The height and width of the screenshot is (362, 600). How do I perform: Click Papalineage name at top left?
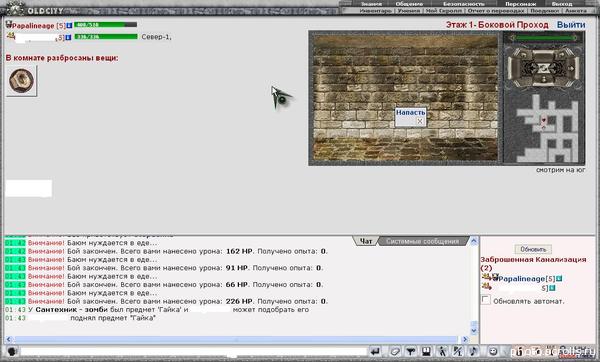pyautogui.click(x=33, y=26)
